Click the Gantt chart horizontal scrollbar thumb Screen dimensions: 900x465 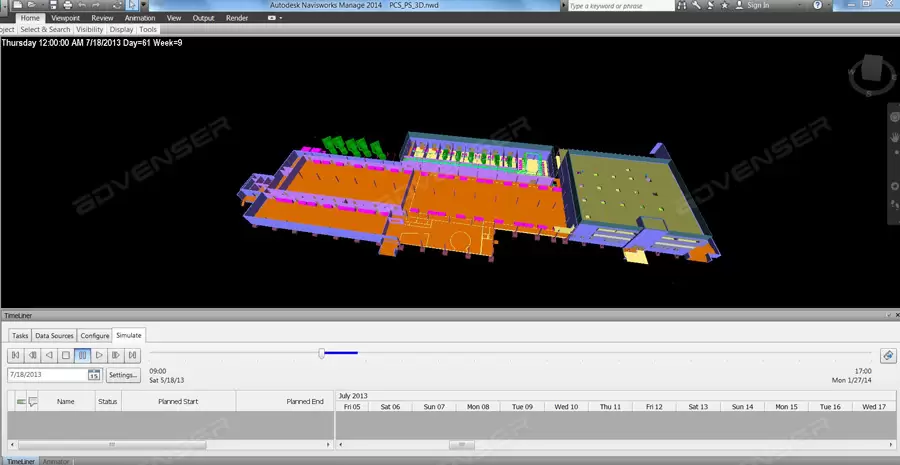pyautogui.click(x=461, y=445)
